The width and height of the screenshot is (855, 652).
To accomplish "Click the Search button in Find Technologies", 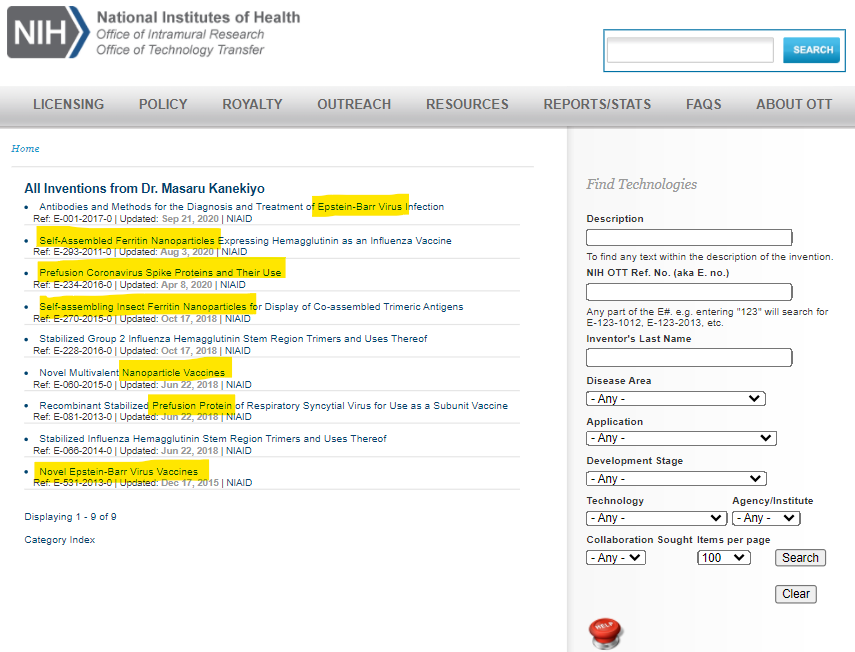I will (x=800, y=558).
